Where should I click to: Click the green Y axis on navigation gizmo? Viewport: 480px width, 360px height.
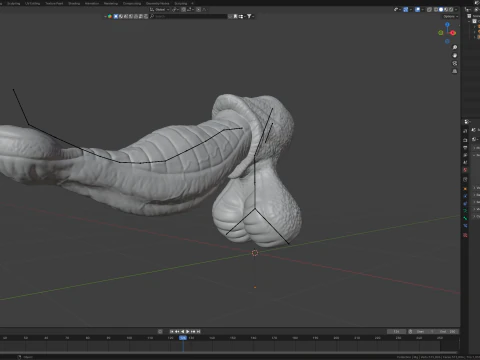(441, 33)
